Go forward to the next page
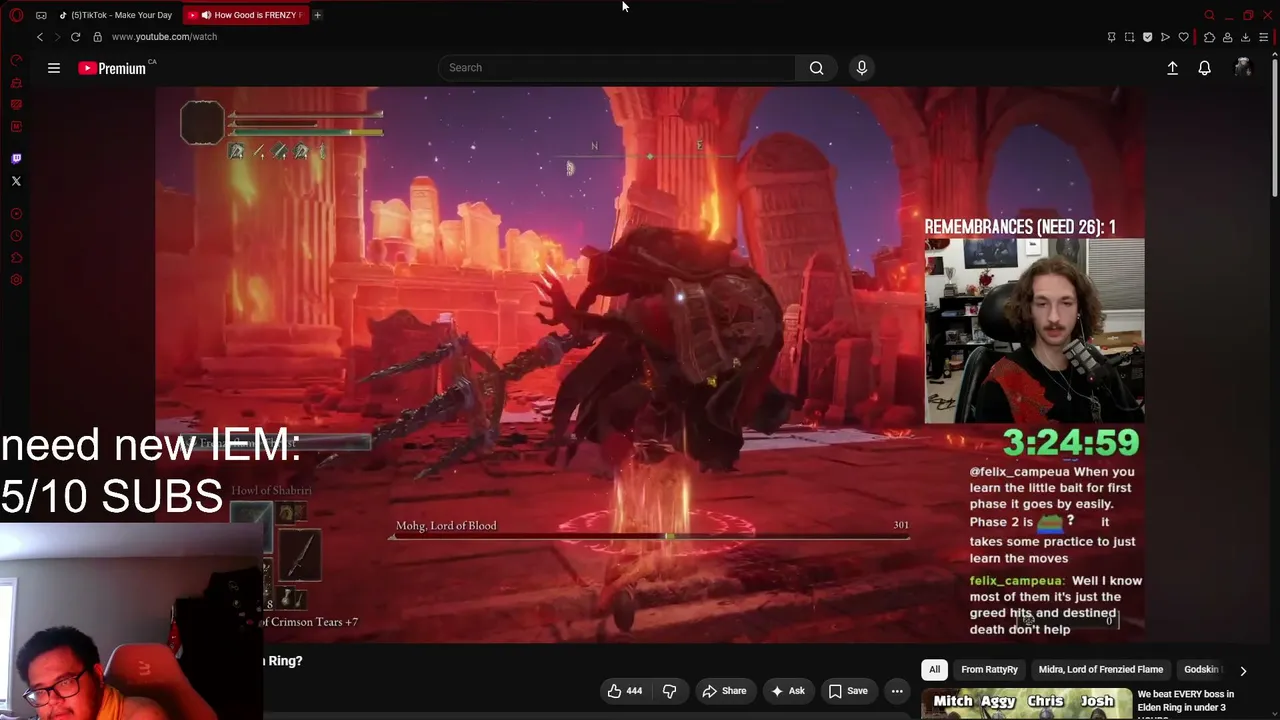 [57, 37]
